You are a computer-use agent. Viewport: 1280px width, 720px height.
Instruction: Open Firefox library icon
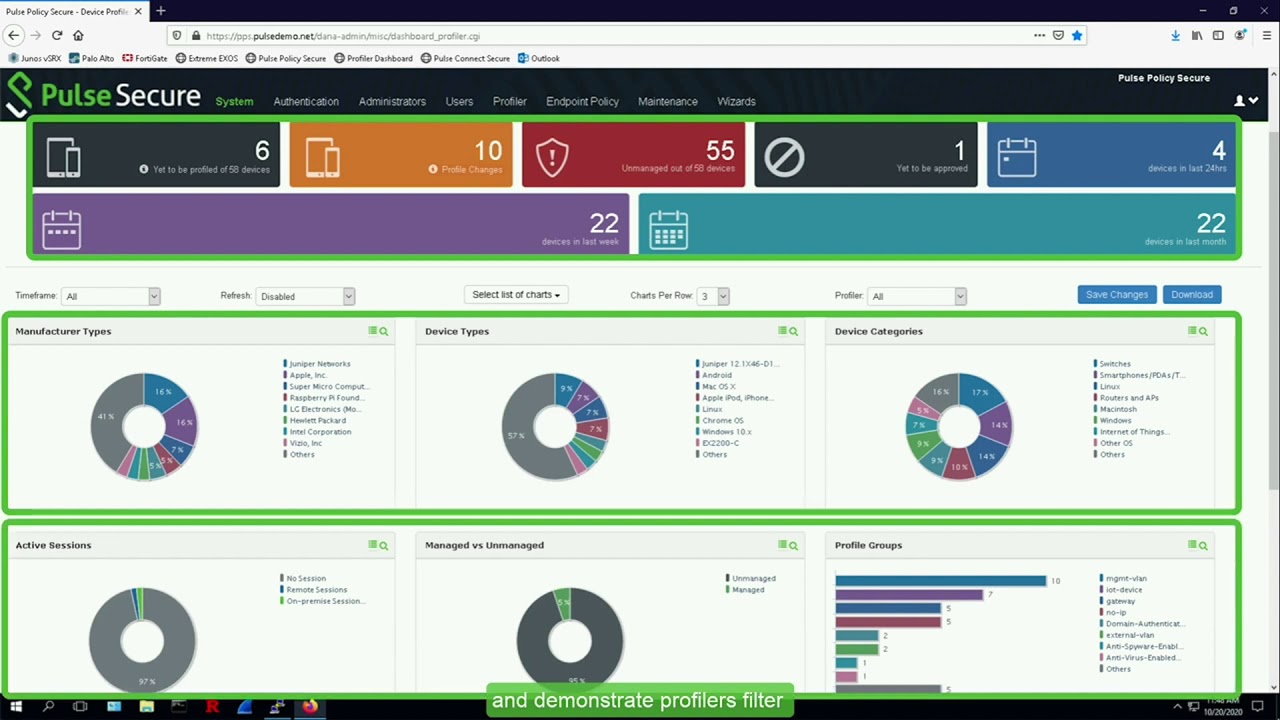(x=1196, y=35)
